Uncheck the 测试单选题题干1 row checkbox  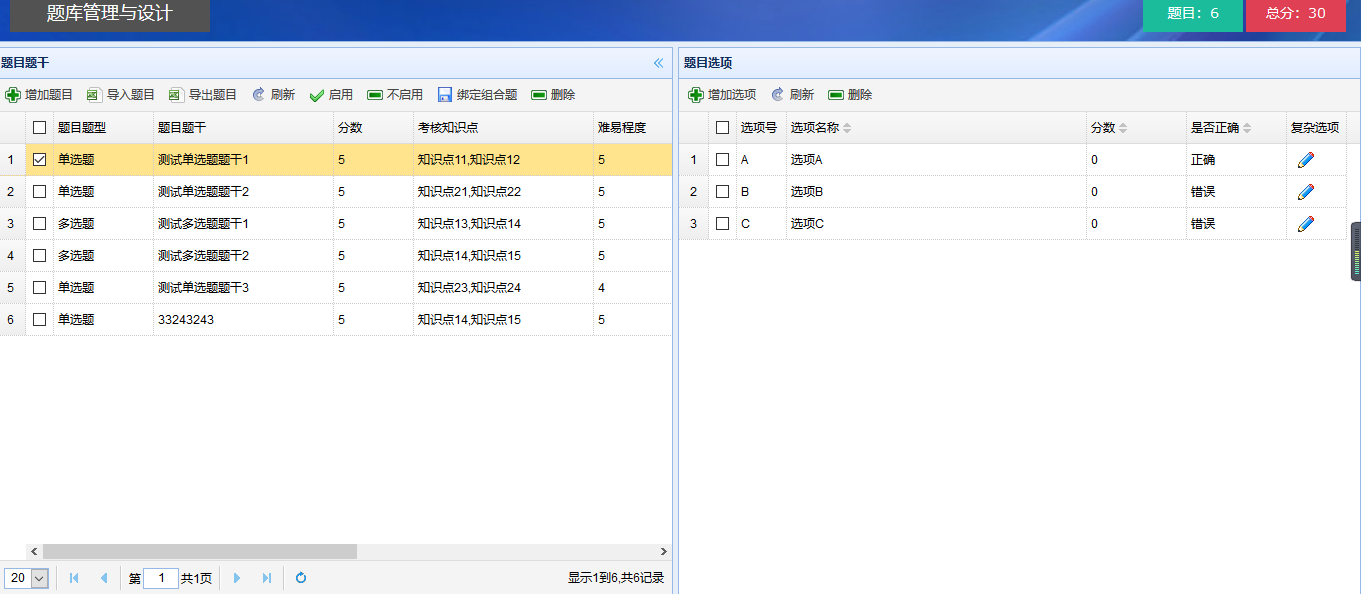tap(40, 160)
